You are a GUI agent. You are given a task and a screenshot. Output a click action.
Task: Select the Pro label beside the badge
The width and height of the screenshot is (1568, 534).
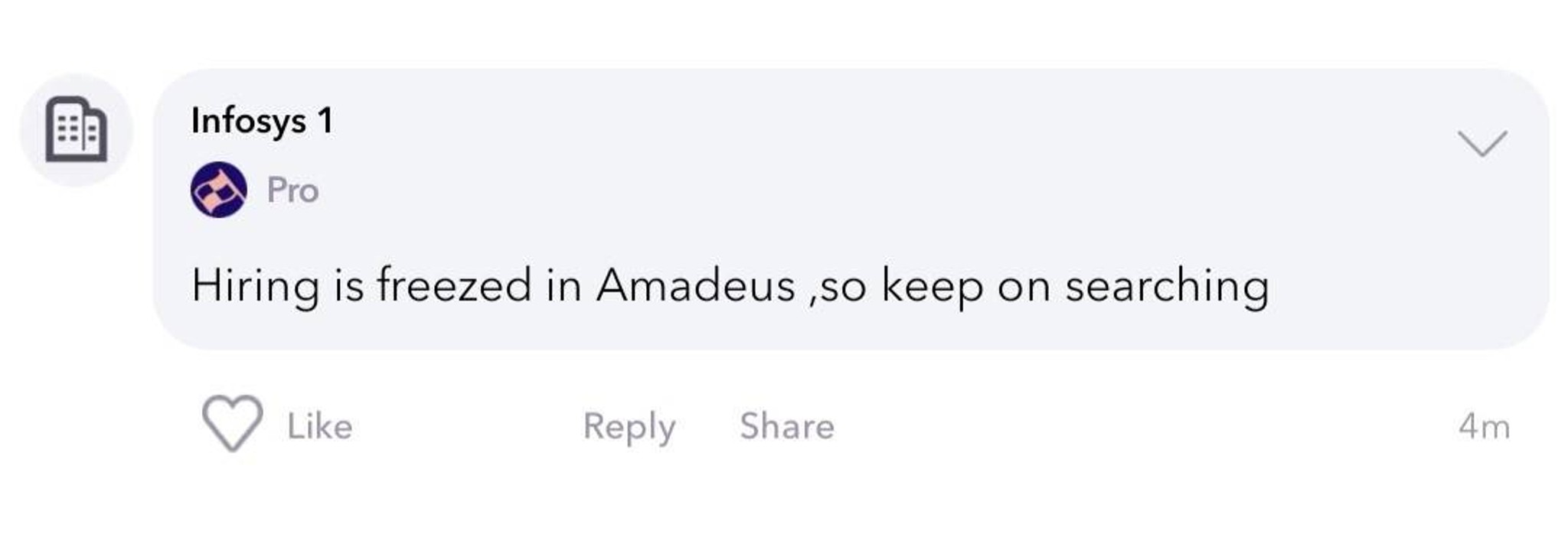point(292,190)
